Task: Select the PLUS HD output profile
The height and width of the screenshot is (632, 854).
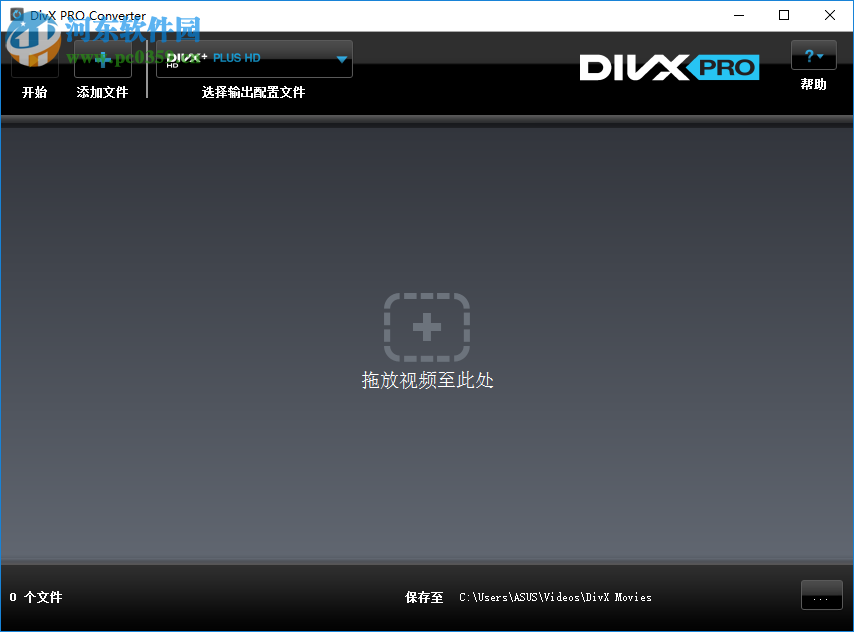Action: click(x=235, y=58)
